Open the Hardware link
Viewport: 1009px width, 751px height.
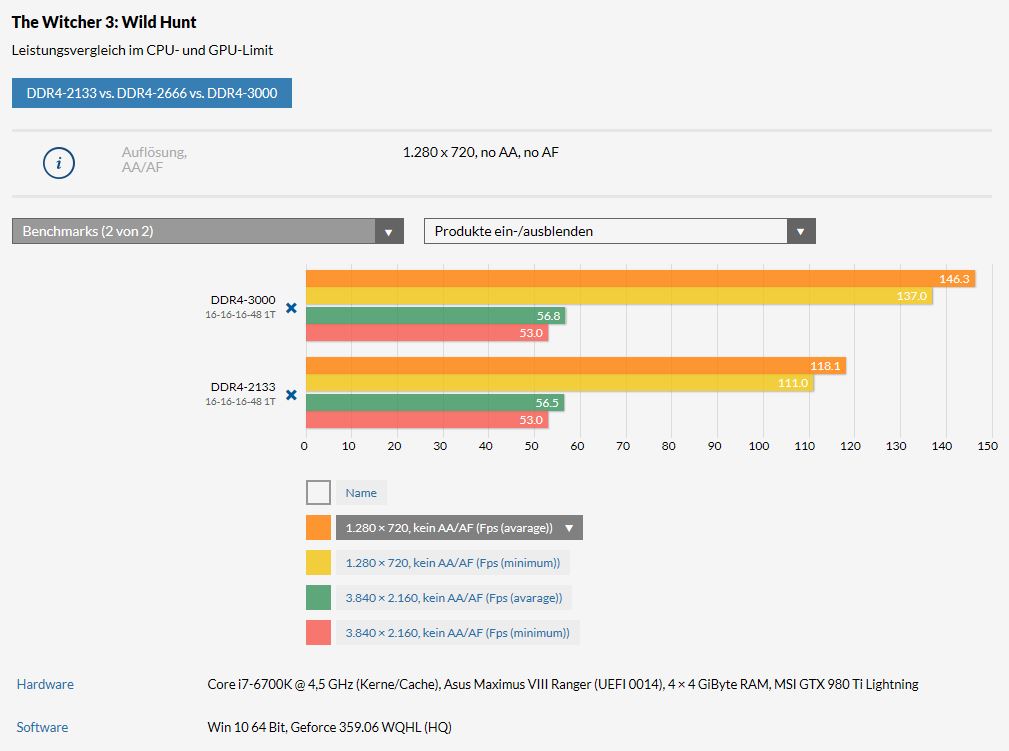click(45, 684)
